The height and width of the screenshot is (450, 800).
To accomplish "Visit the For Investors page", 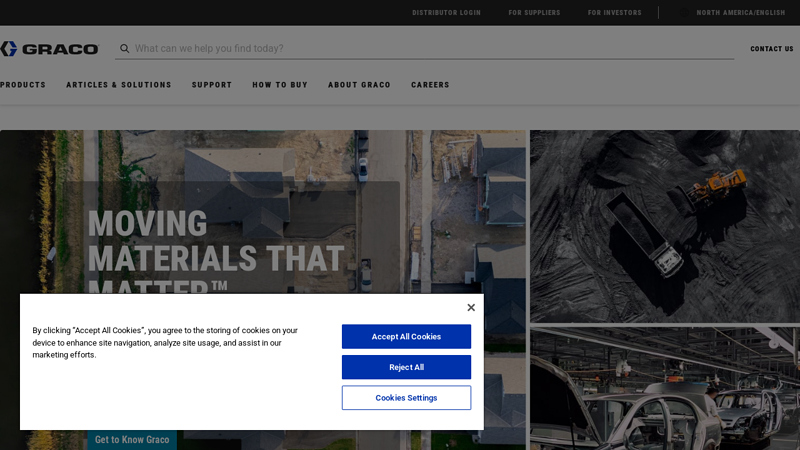I will click(x=614, y=13).
